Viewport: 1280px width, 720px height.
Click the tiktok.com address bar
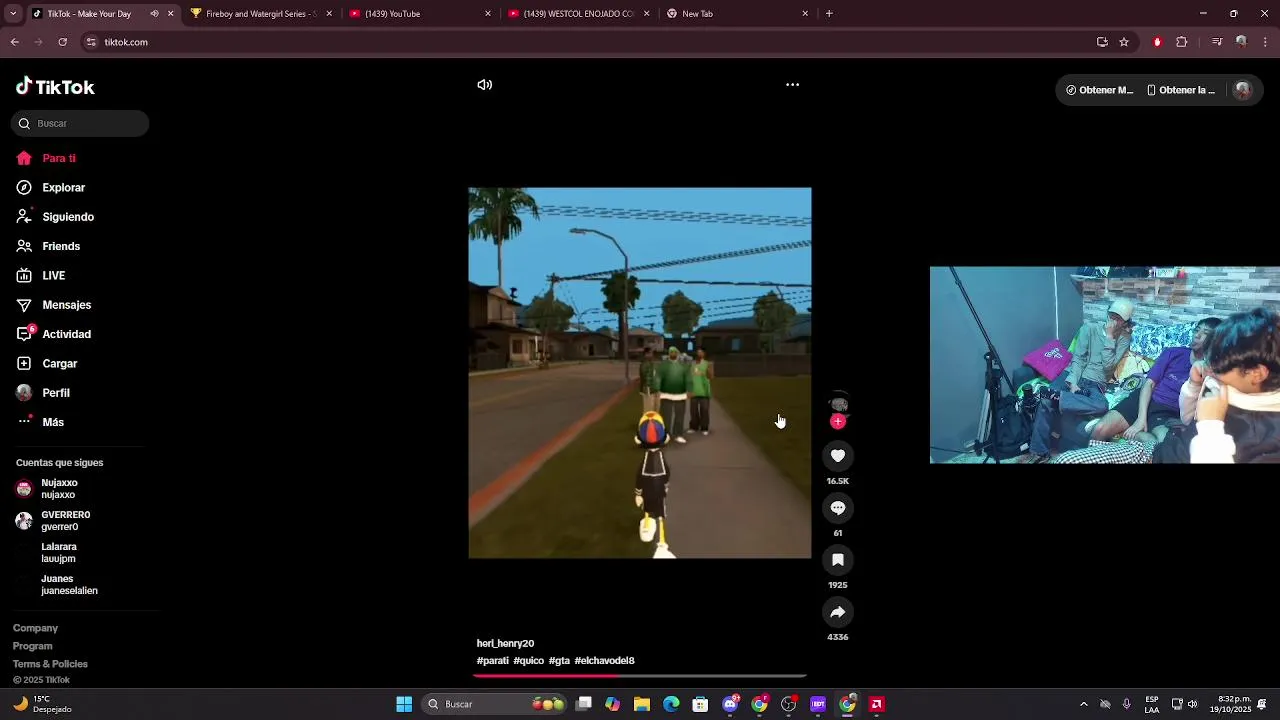[590, 42]
